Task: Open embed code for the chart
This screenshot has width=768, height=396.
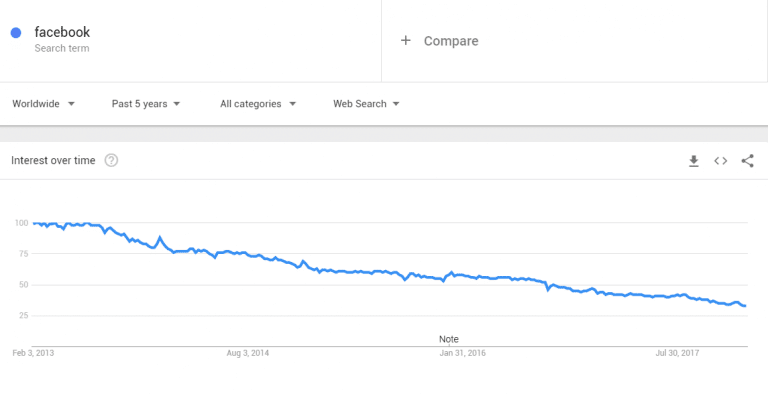Action: pyautogui.click(x=720, y=161)
